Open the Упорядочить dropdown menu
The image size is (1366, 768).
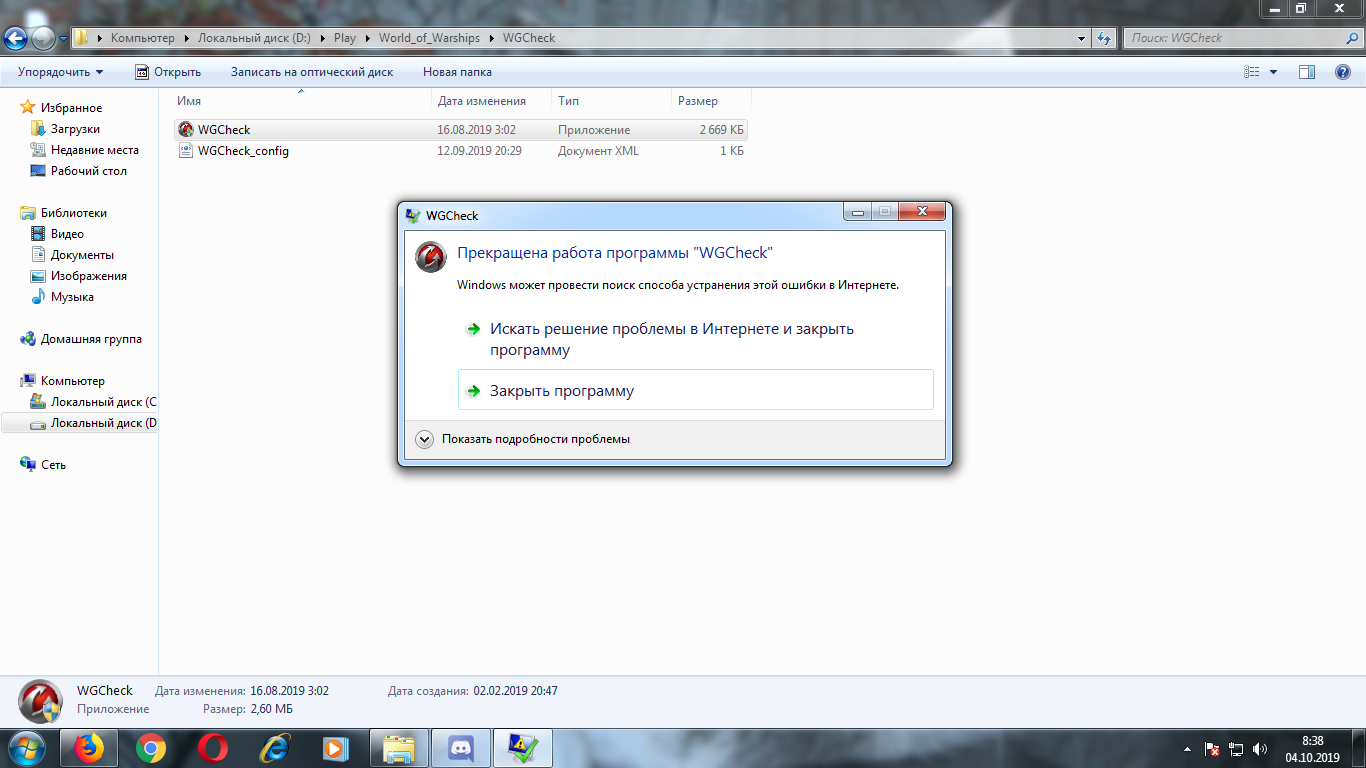click(60, 72)
